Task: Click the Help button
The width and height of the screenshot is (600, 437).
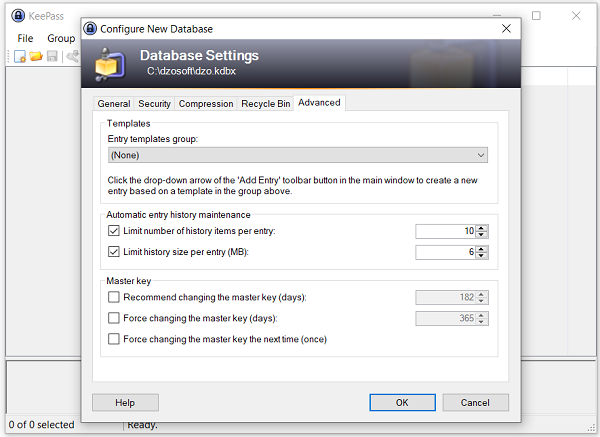Action: coord(125,403)
